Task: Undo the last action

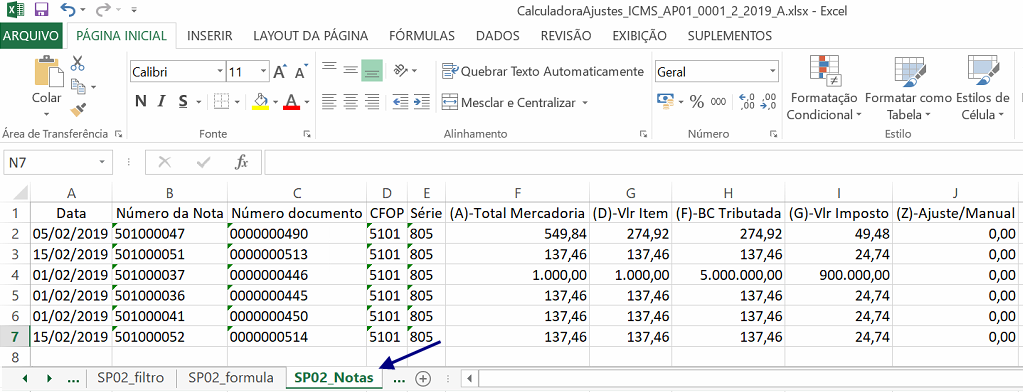Action: tap(67, 10)
